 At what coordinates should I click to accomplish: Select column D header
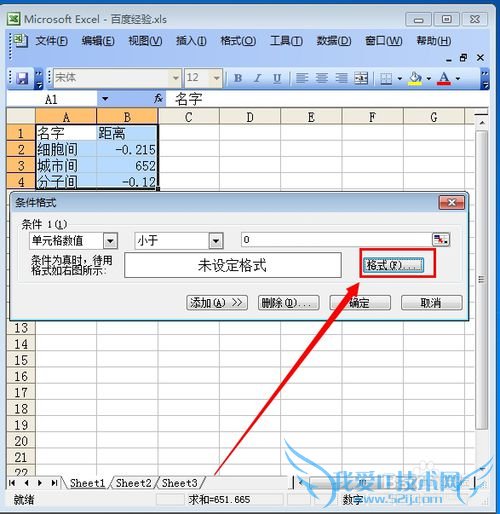point(250,117)
